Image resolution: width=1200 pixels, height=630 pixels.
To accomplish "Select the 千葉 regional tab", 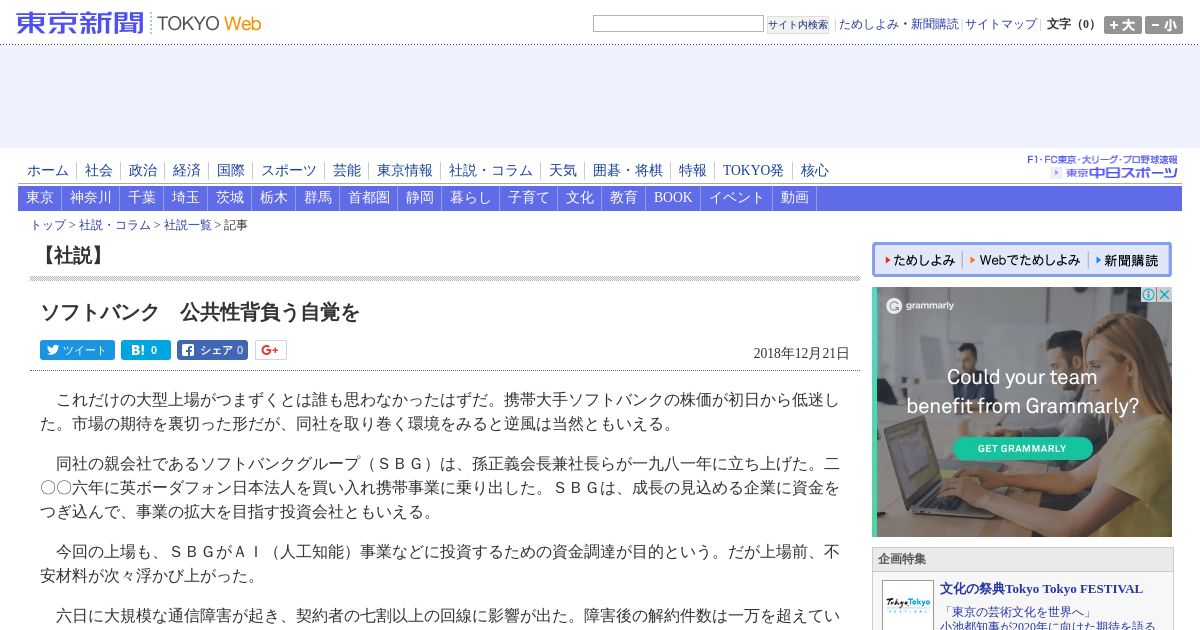I will (x=142, y=198).
